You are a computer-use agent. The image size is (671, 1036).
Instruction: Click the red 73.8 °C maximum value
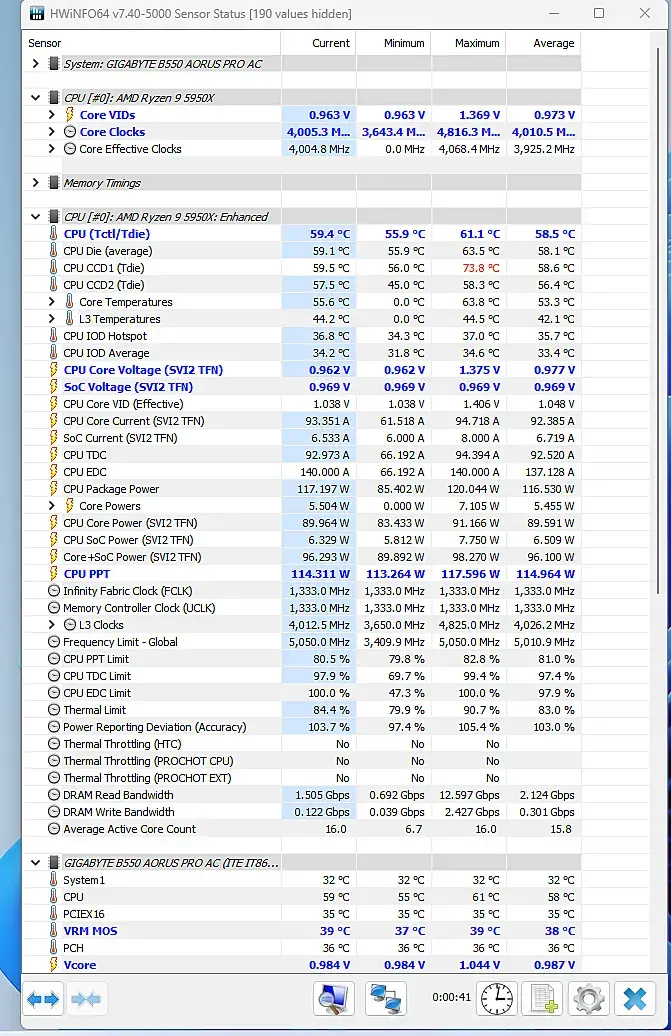coord(481,268)
